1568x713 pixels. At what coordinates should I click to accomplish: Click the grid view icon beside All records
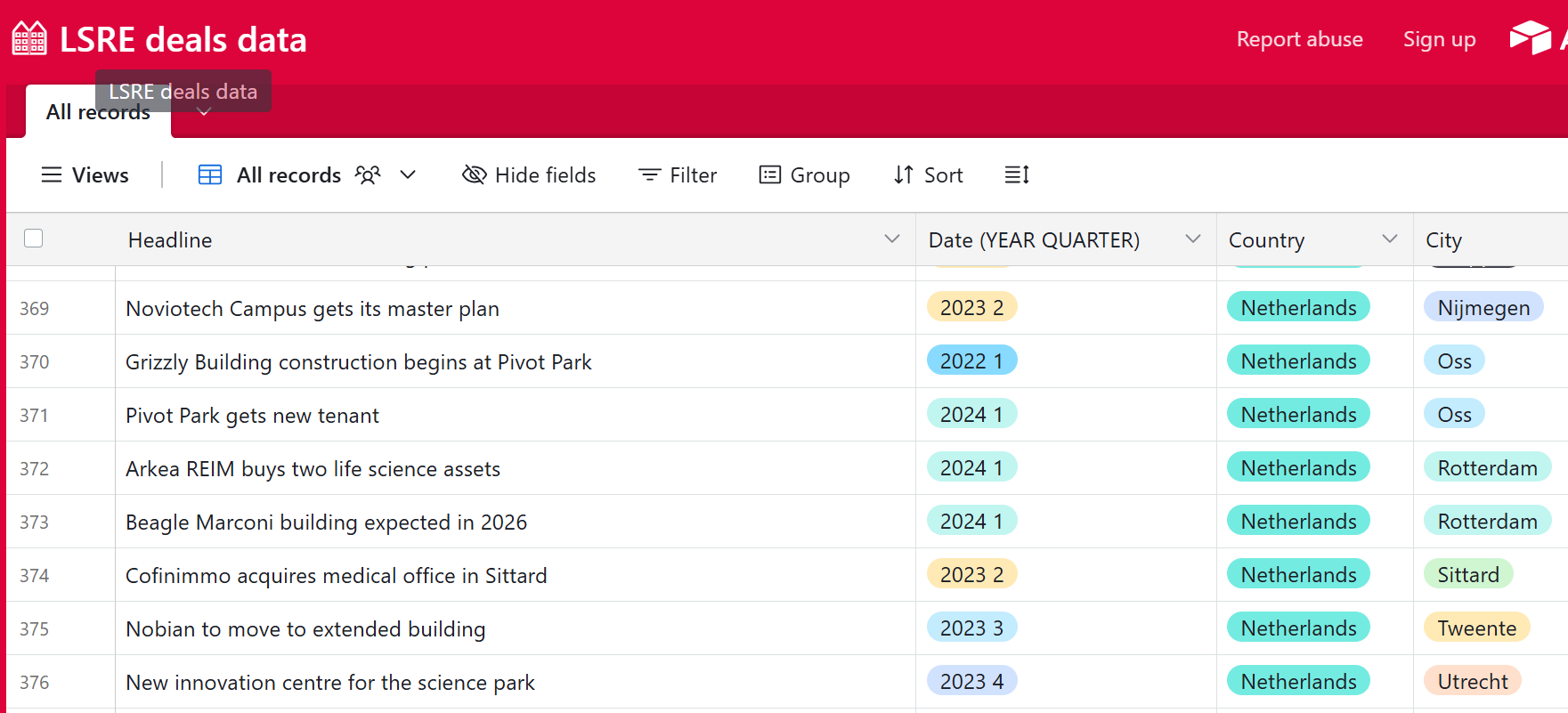[210, 175]
